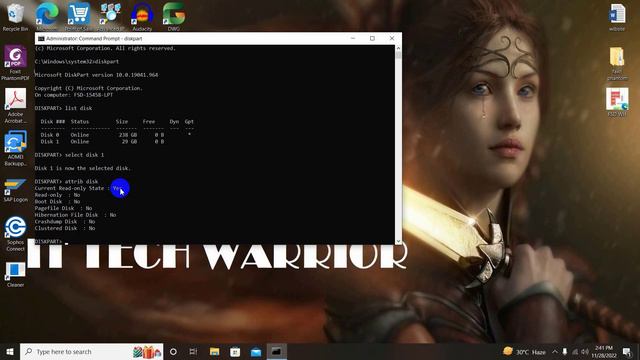
Task: Open the weather widget showing 30°C Haze
Action: pos(524,351)
